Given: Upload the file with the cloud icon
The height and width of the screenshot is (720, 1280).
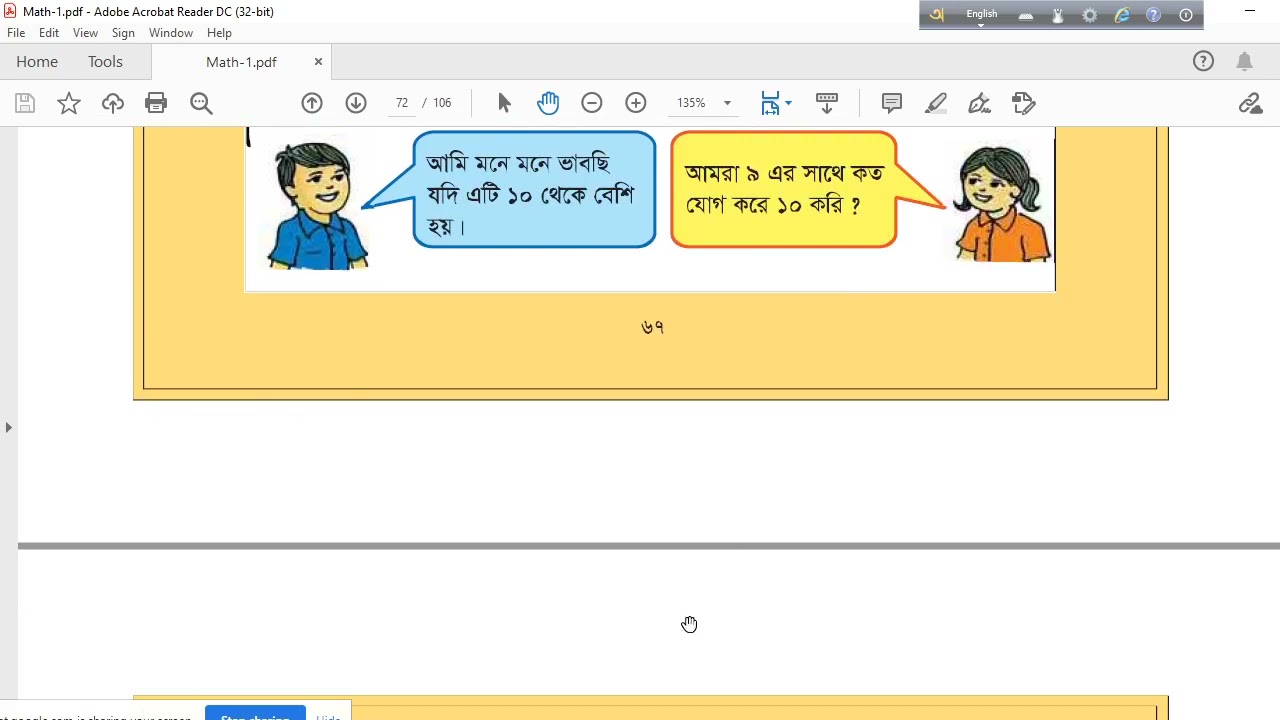Looking at the screenshot, I should (113, 103).
